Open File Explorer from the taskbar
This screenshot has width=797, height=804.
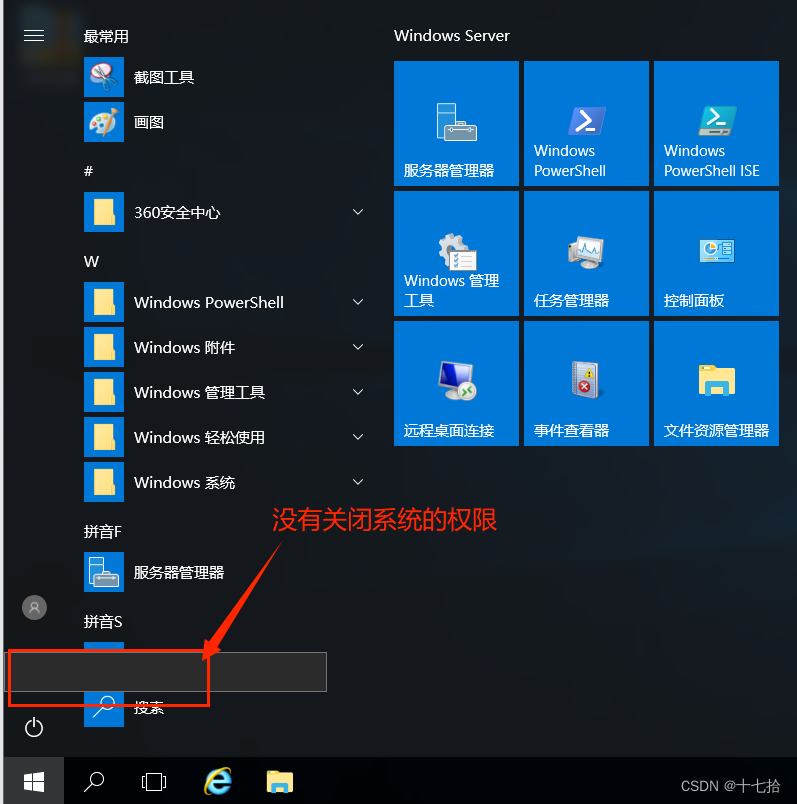tap(280, 781)
